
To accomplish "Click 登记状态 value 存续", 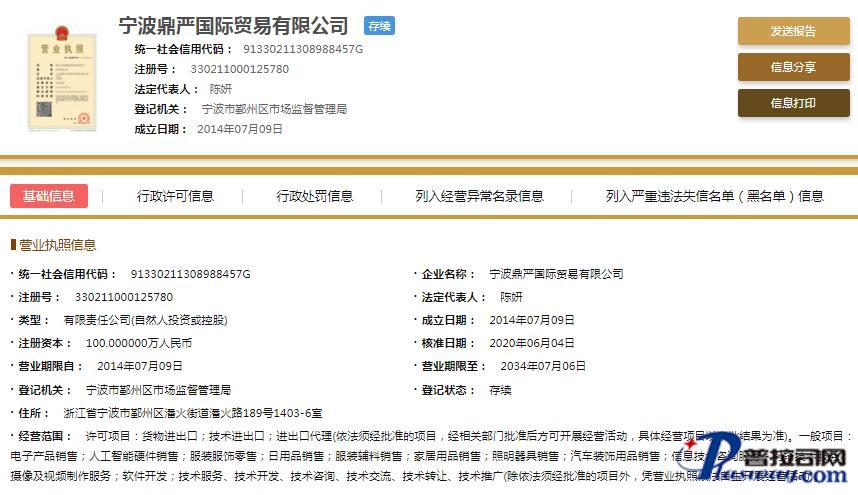I will 500,390.
